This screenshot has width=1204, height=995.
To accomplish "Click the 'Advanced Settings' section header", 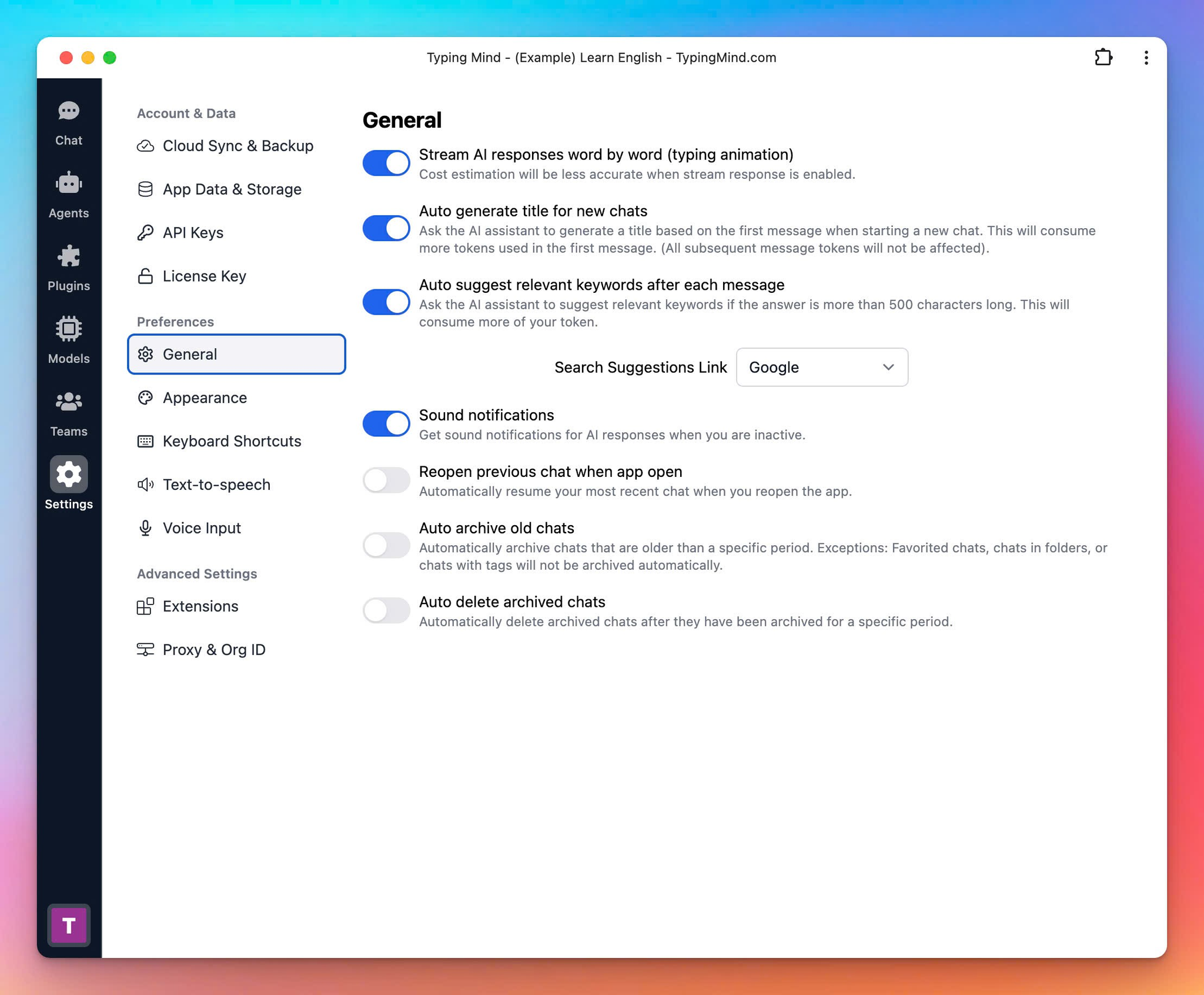I will pos(197,574).
